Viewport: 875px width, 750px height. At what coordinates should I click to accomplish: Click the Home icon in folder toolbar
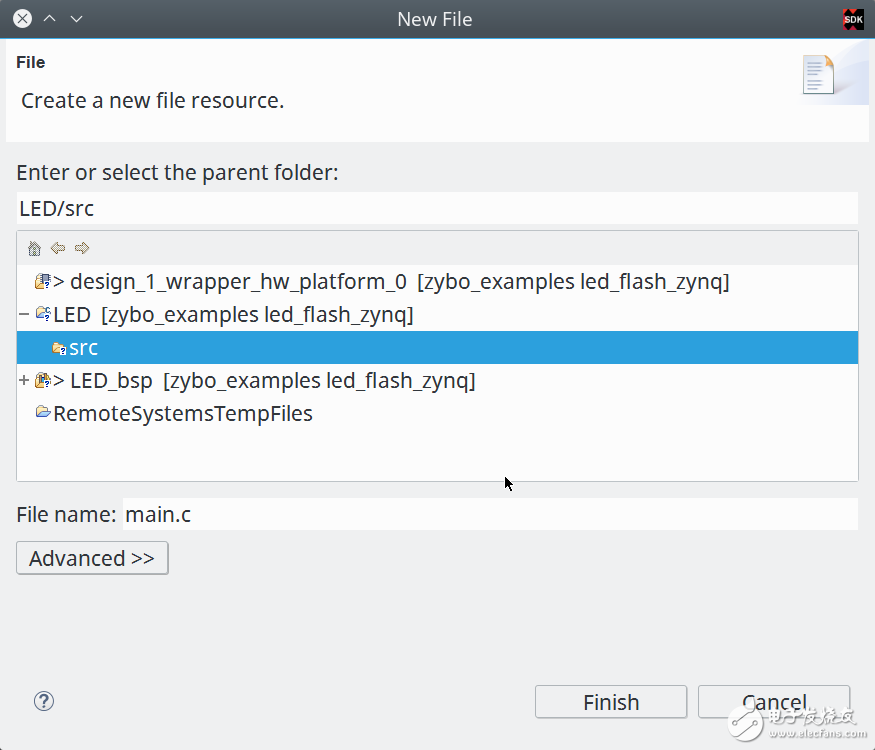35,248
